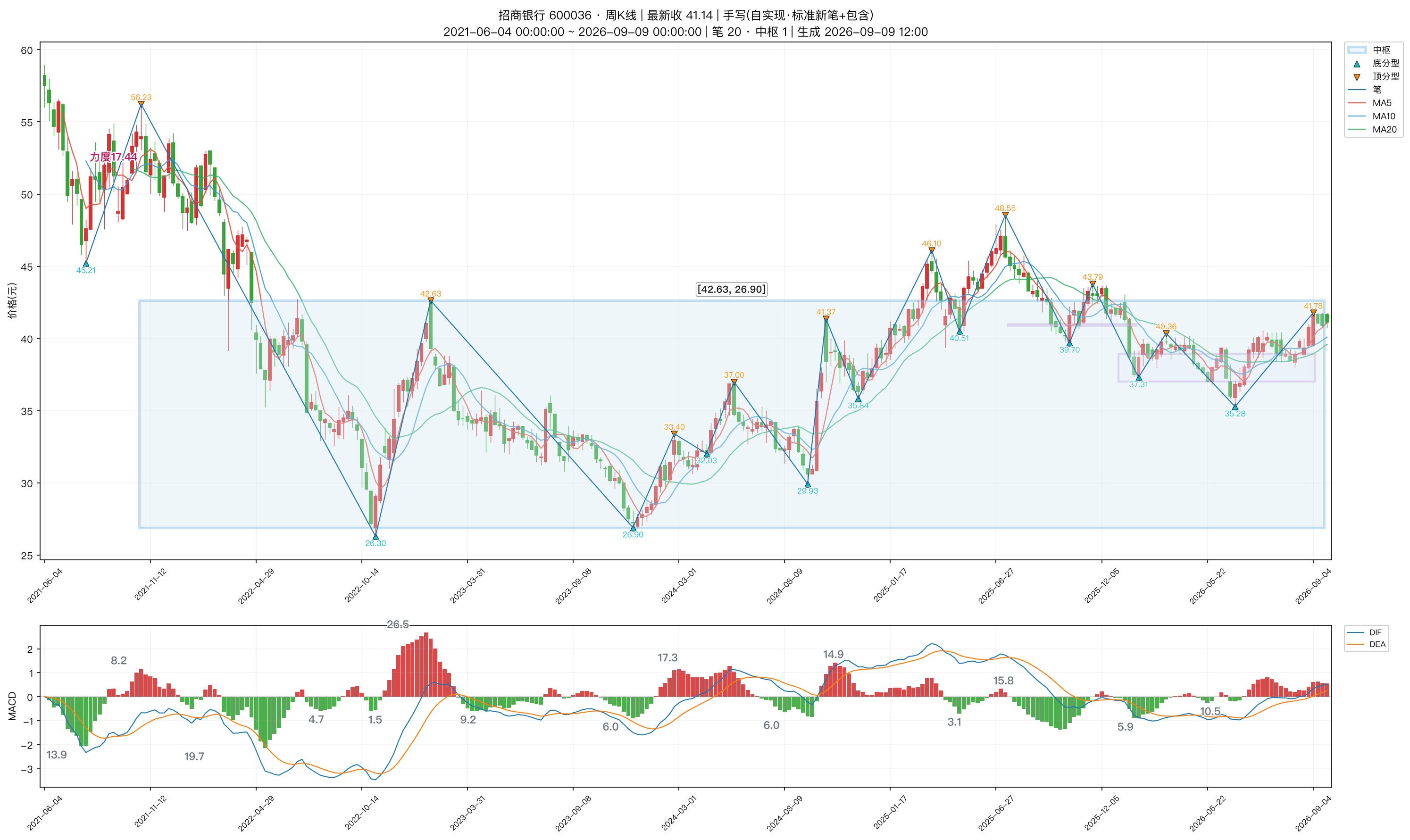
Task: Click the DEA entry in MACD legend
Action: pyautogui.click(x=1367, y=644)
